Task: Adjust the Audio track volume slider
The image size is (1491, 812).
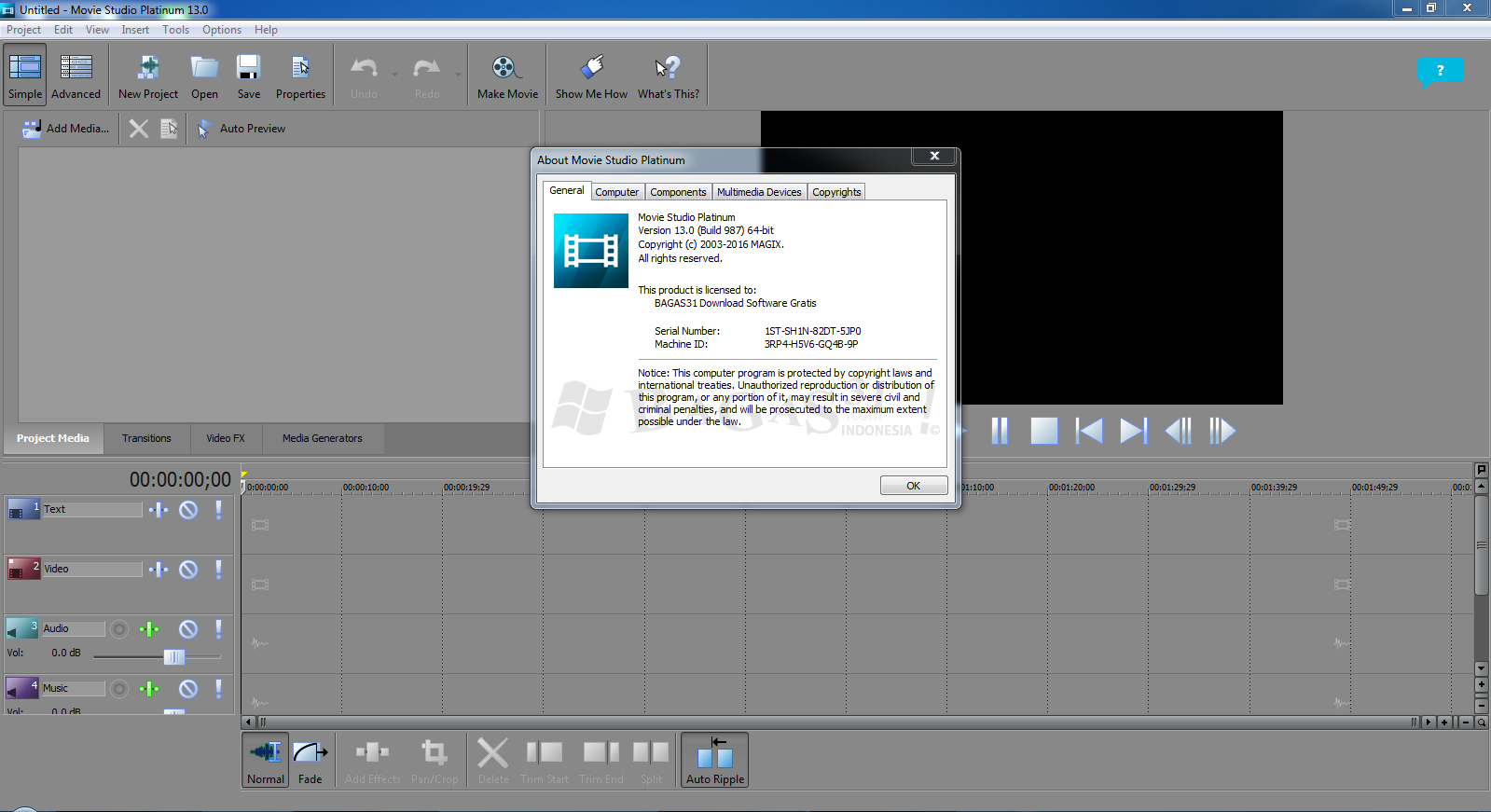Action: point(173,657)
